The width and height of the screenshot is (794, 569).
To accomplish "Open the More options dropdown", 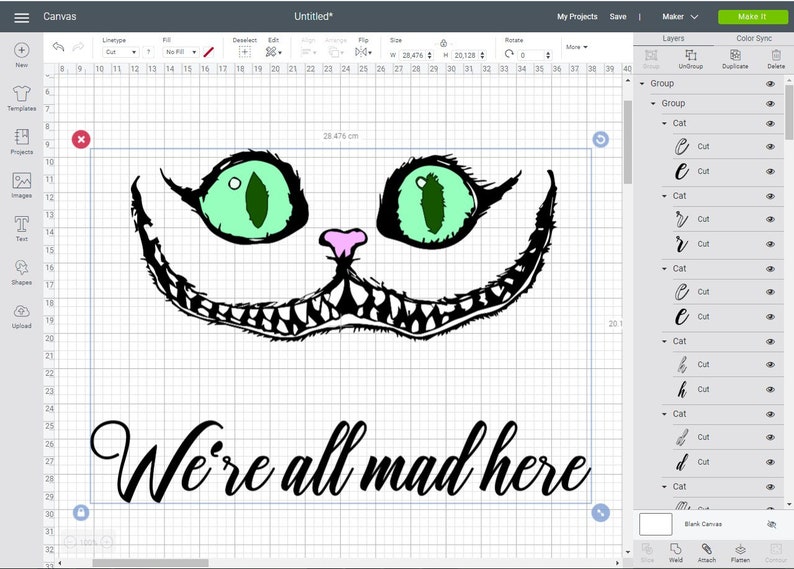I will [x=577, y=47].
